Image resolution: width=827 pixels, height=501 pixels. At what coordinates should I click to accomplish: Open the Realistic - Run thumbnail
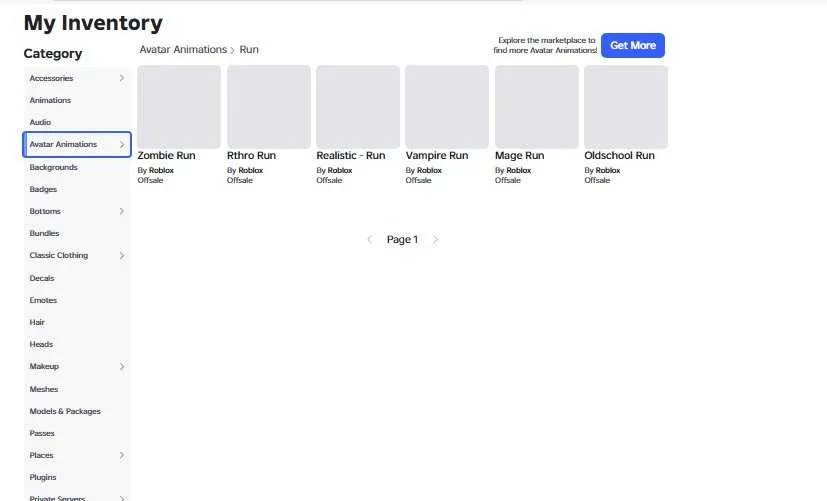point(358,107)
